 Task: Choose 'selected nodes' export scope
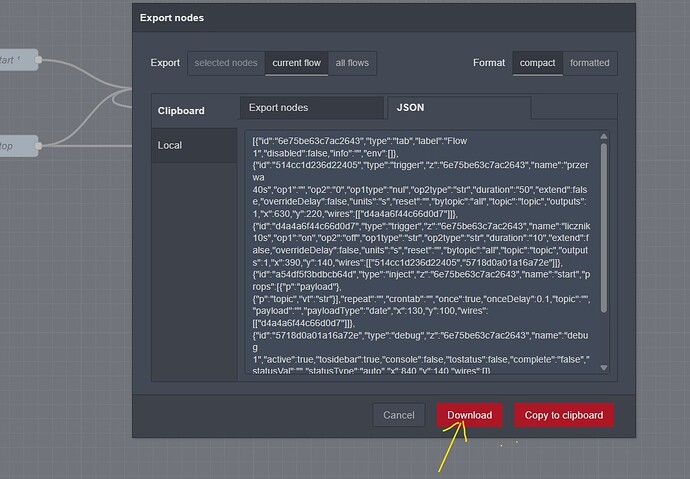(x=226, y=63)
